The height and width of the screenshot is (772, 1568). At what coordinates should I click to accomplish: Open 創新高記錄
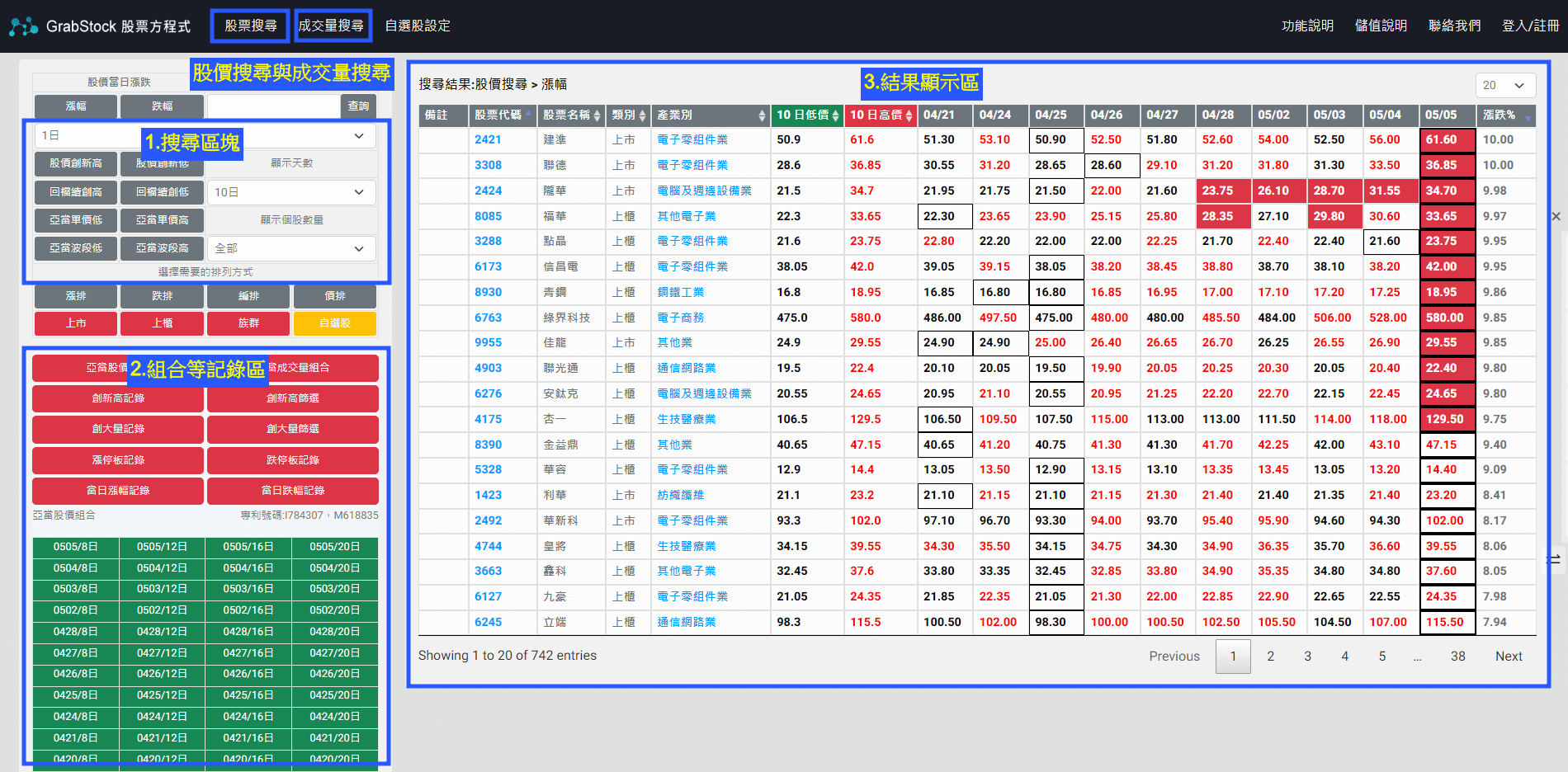pos(118,398)
